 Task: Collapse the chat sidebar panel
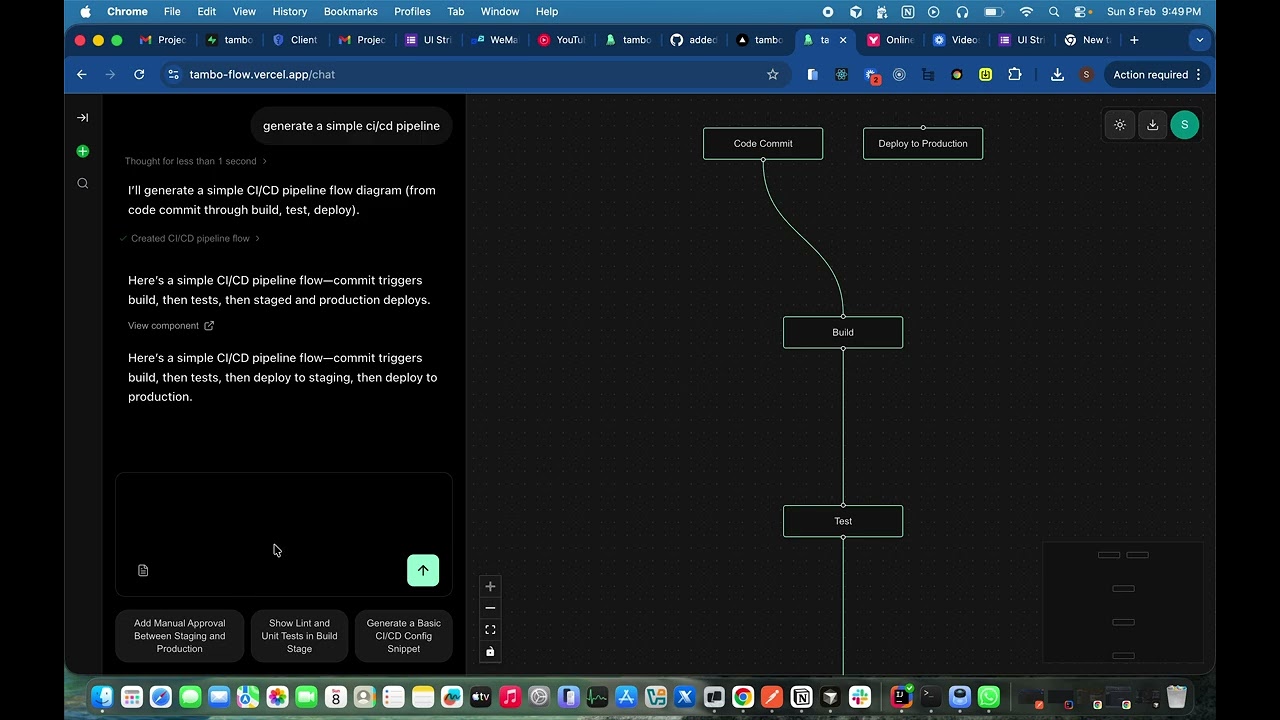point(82,118)
